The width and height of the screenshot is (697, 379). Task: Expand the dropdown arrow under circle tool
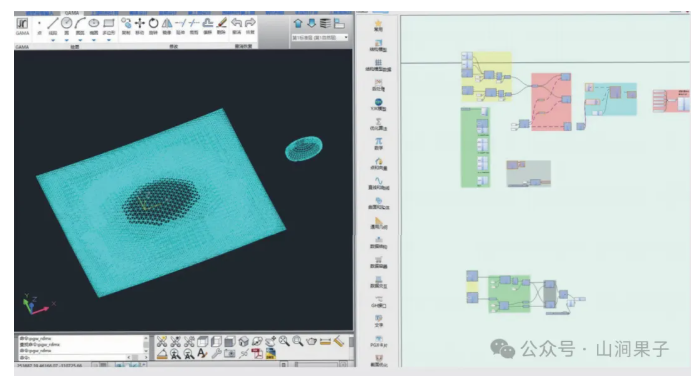[67, 40]
